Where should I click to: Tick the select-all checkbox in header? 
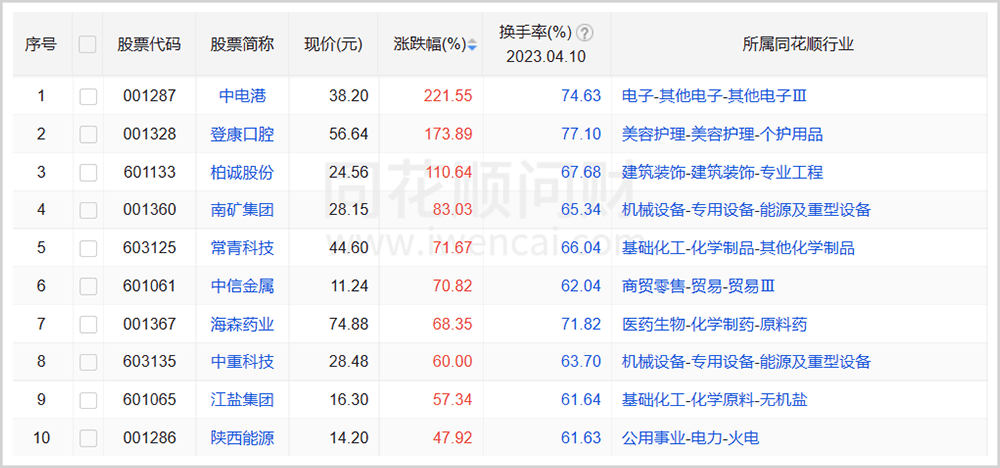[x=87, y=44]
